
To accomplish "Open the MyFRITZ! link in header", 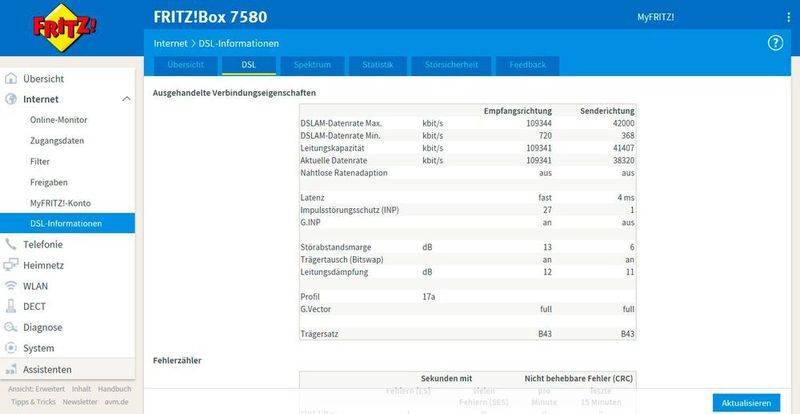I will (656, 17).
